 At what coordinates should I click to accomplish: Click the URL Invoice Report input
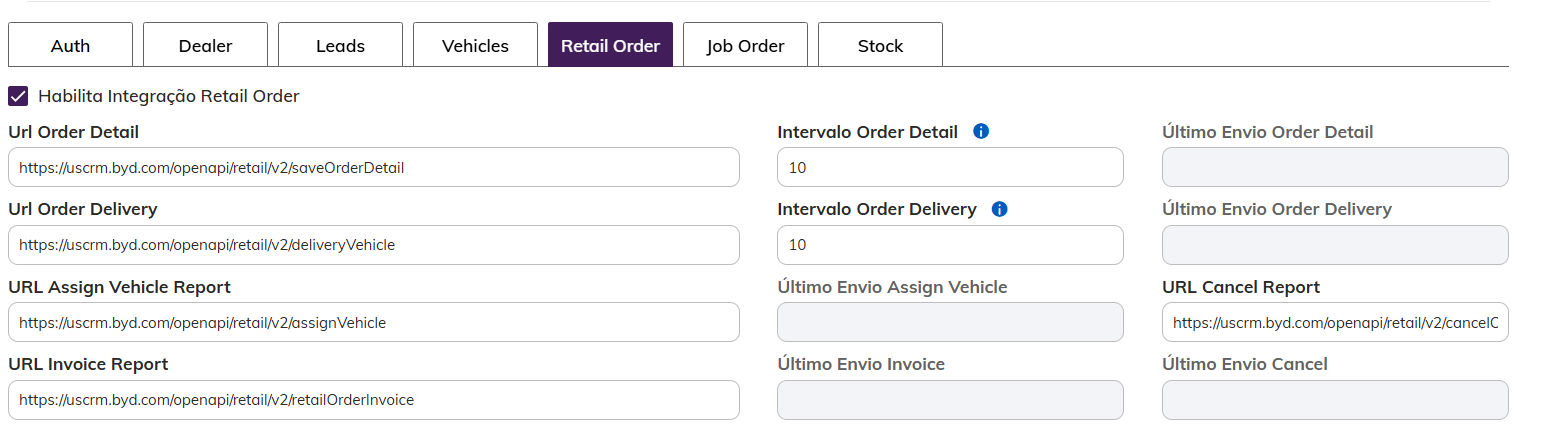(x=373, y=400)
